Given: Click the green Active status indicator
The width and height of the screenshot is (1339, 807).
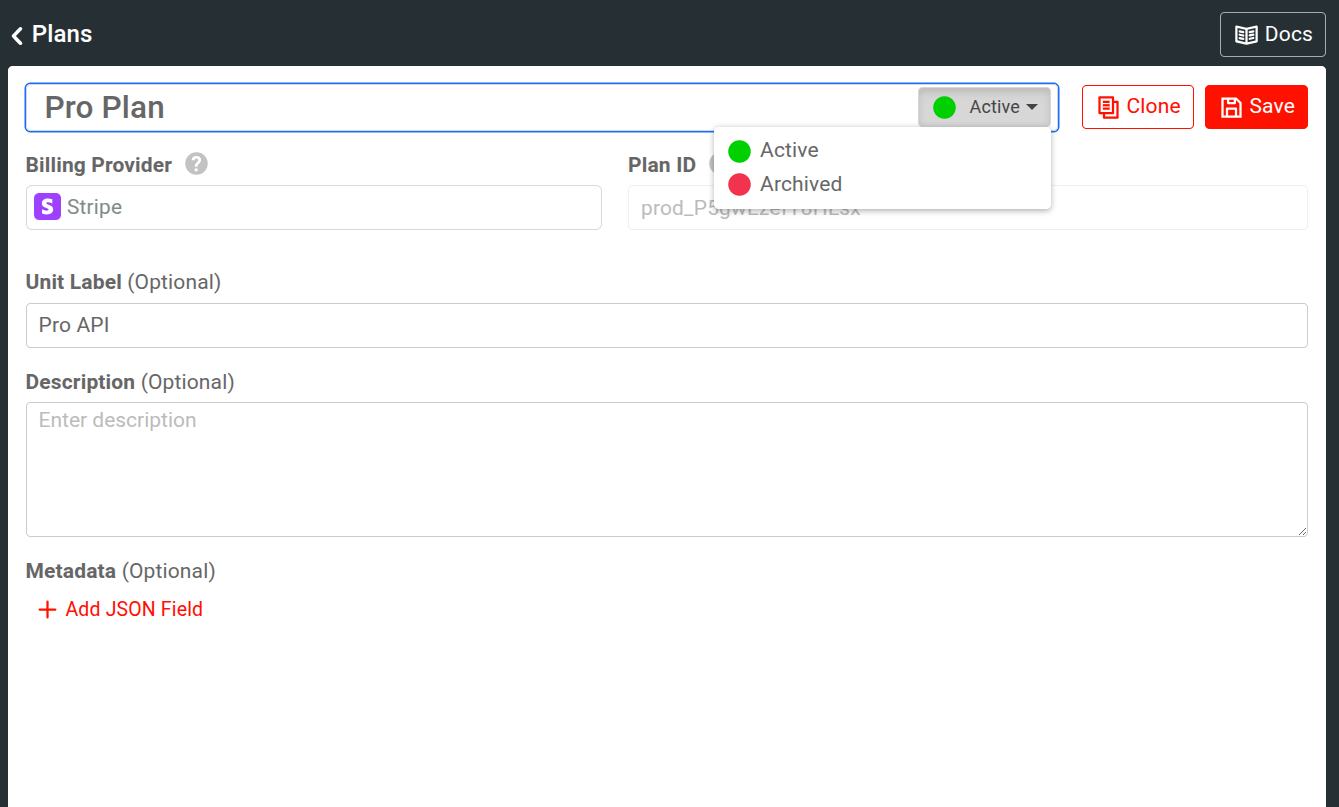Looking at the screenshot, I should point(943,106).
